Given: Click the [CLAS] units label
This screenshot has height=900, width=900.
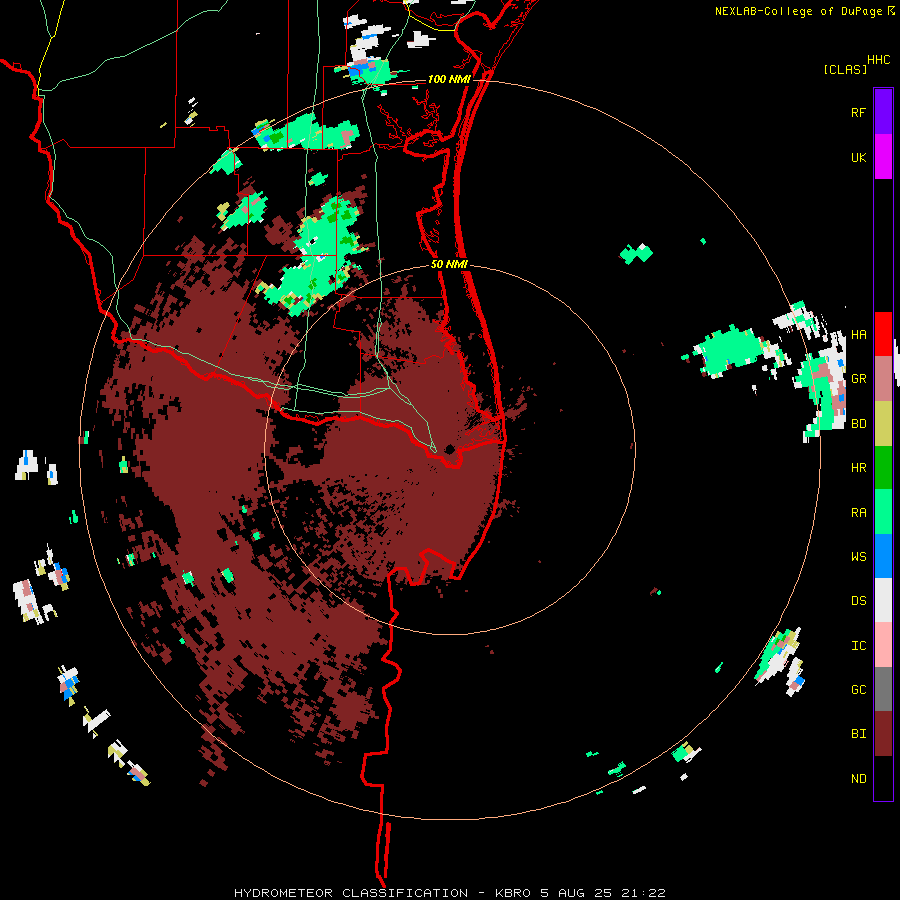Looking at the screenshot, I should coord(845,69).
